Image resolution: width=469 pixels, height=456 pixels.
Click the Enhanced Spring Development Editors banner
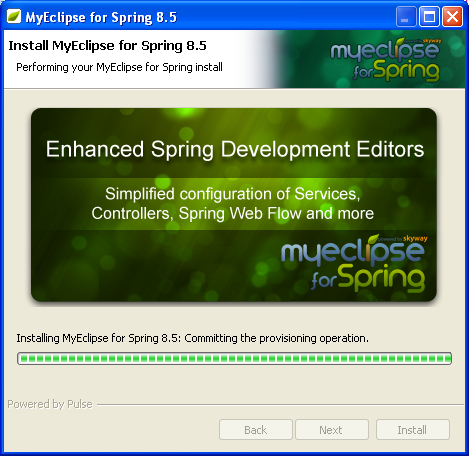click(x=234, y=205)
